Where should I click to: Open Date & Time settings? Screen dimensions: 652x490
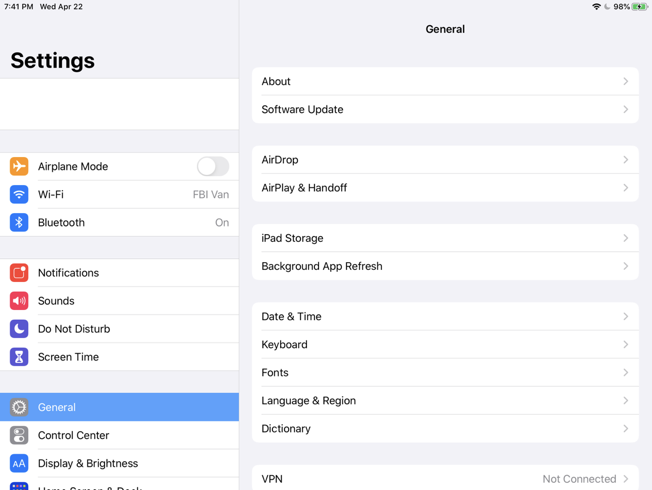click(445, 317)
